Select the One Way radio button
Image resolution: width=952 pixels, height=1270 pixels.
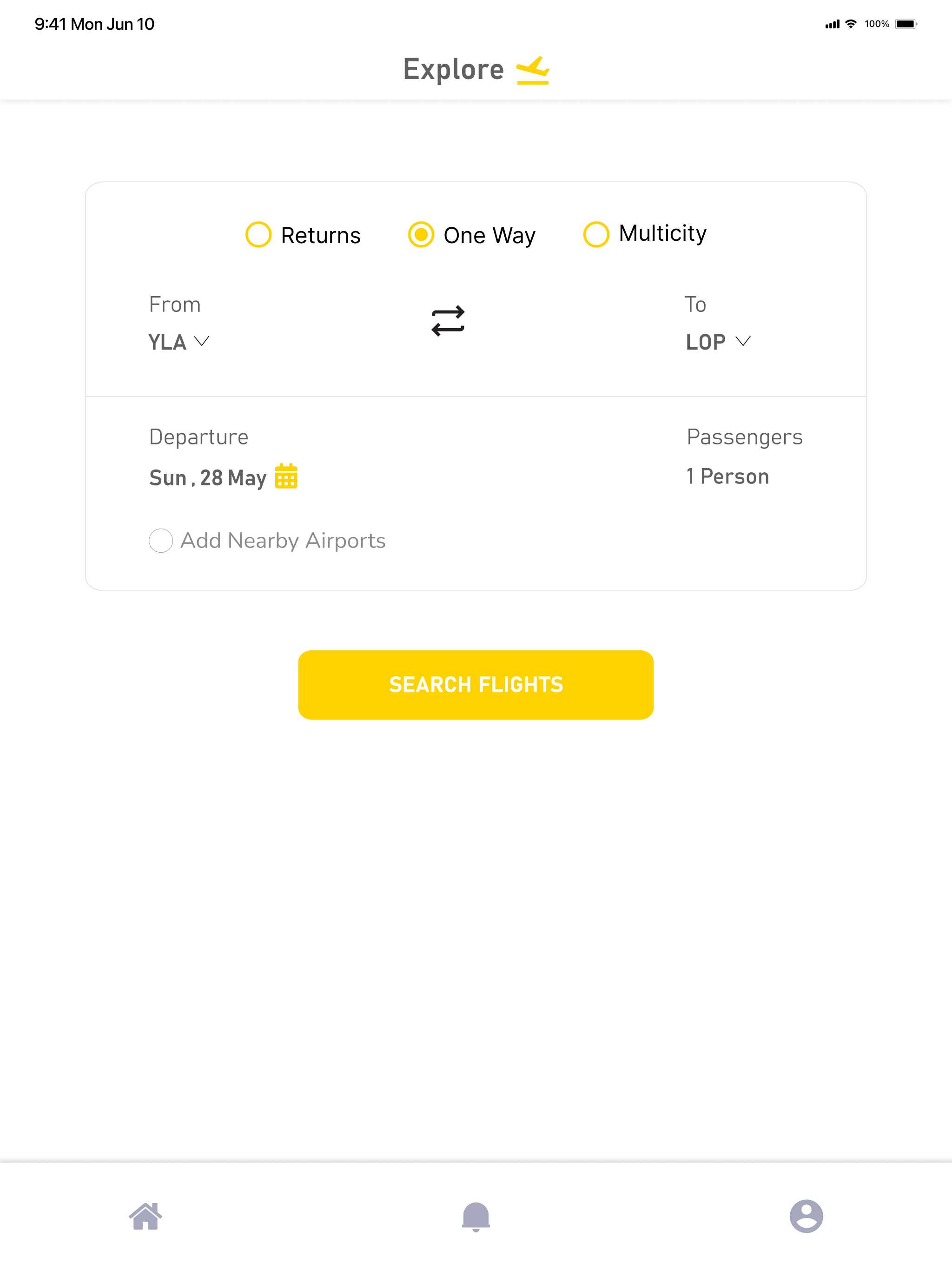pyautogui.click(x=421, y=235)
